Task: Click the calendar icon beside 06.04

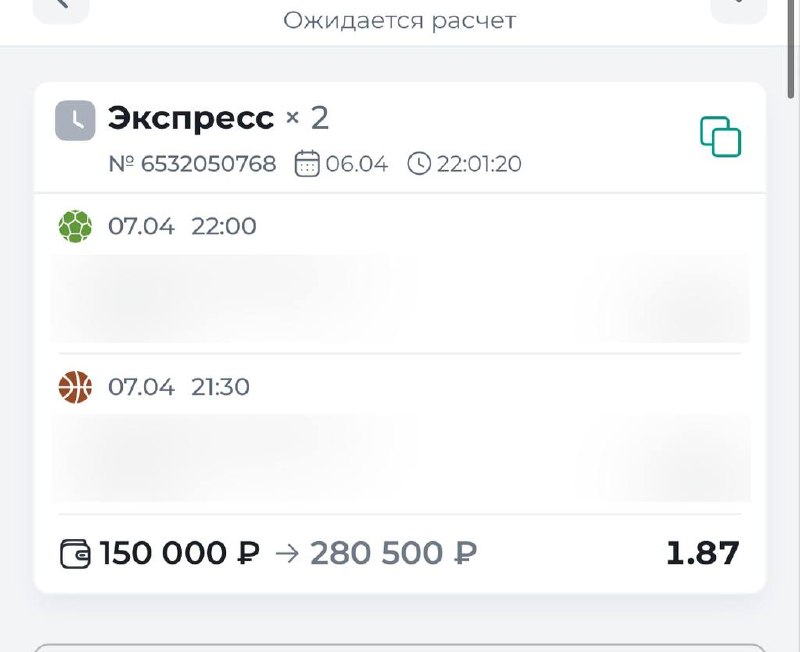Action: [x=307, y=164]
